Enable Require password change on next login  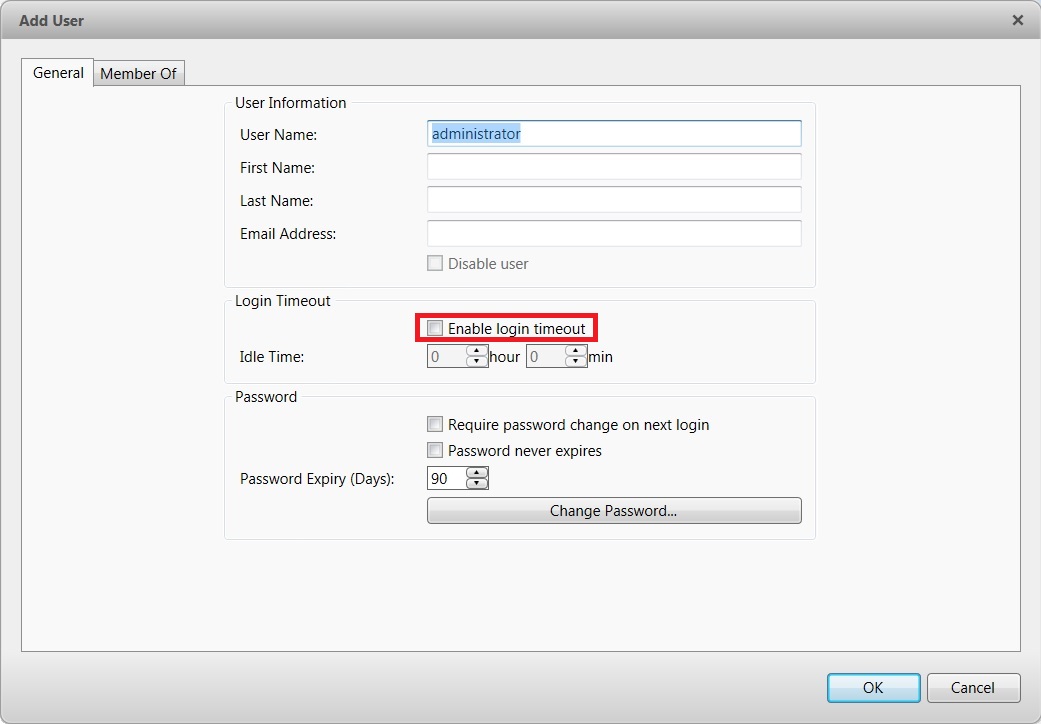click(435, 424)
